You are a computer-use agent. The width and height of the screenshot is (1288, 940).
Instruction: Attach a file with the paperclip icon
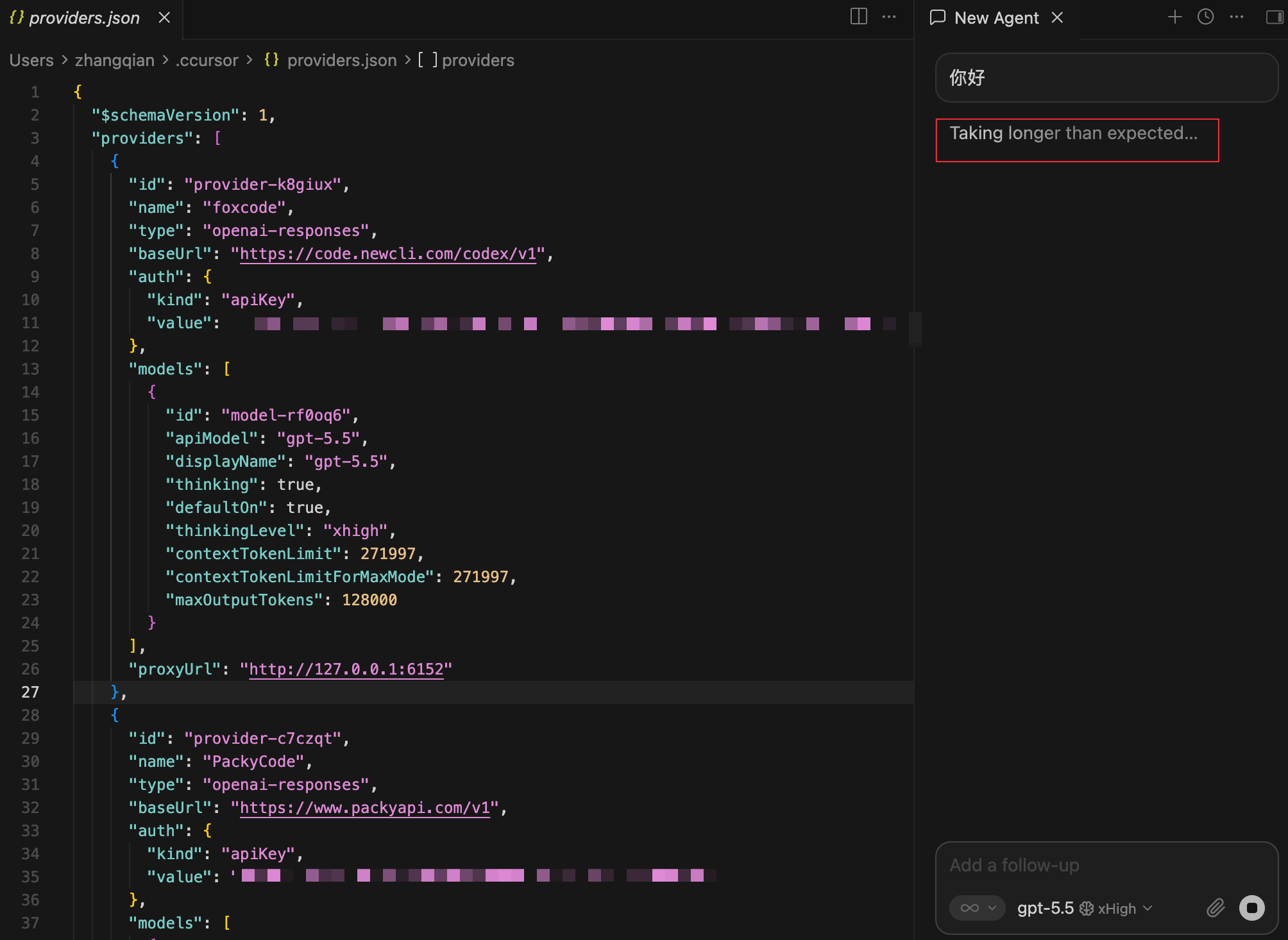(x=1216, y=907)
